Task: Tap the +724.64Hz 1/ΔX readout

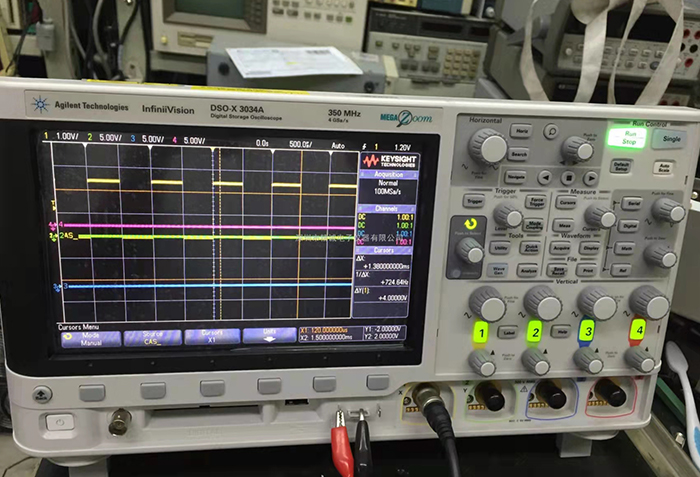Action: (x=394, y=282)
